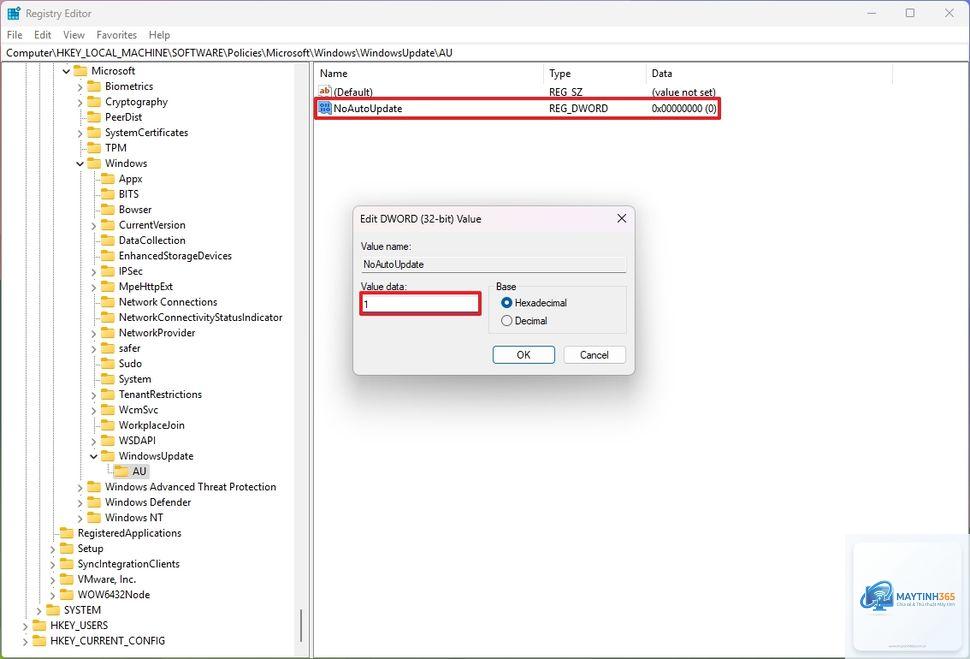
Task: Expand the SYSTEM hive
Action: pyautogui.click(x=39, y=611)
